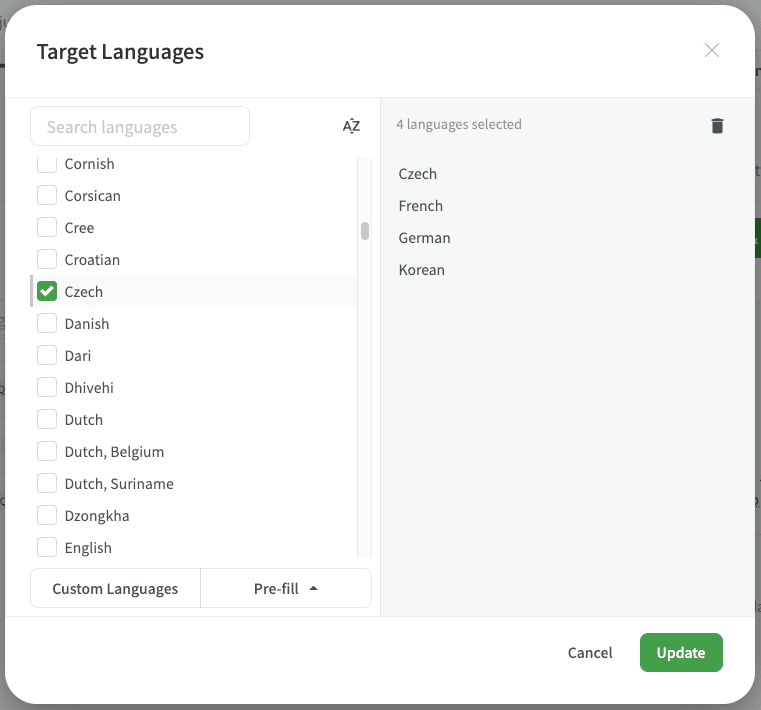This screenshot has height=710, width=761.
Task: Check the Dutch, Belgium checkbox
Action: (x=47, y=452)
